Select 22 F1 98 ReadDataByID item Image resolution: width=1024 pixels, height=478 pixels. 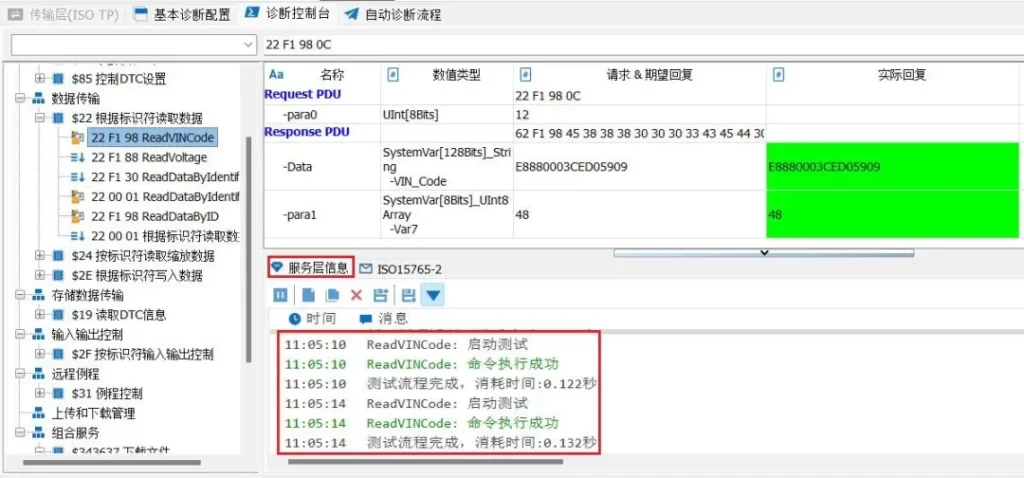coord(154,216)
